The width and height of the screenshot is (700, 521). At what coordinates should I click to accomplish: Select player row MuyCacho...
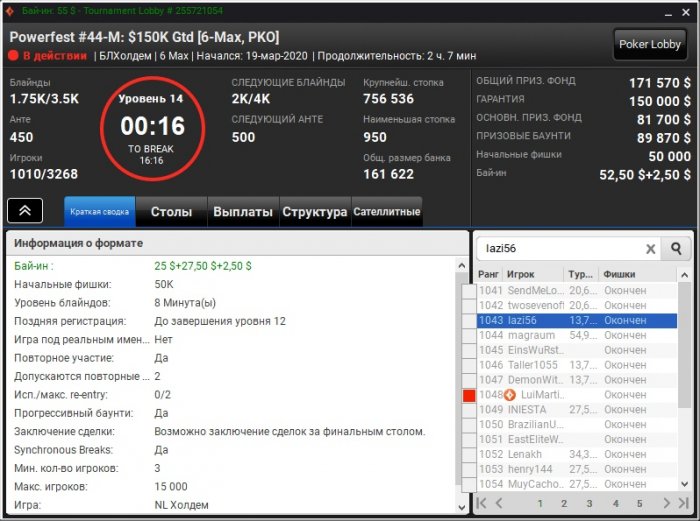point(577,484)
